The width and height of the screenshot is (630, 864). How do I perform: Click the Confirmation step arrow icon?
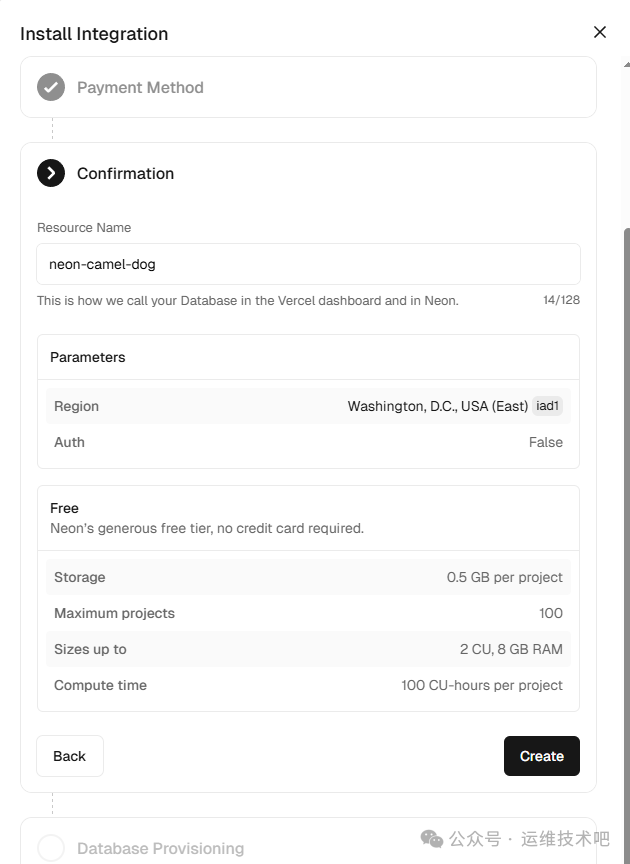(x=51, y=173)
